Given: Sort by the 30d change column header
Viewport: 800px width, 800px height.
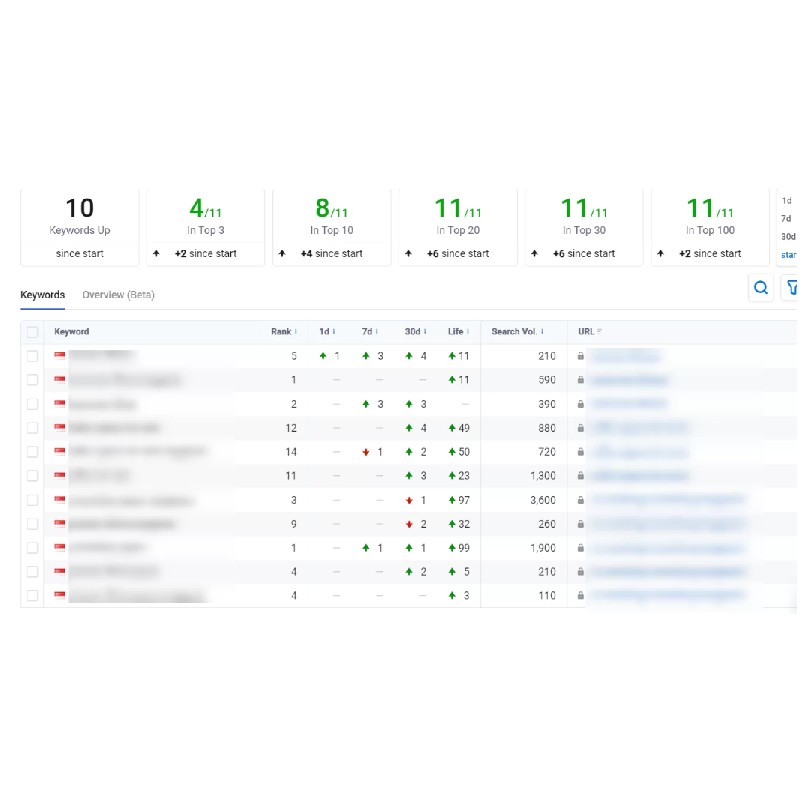Looking at the screenshot, I should (x=415, y=332).
